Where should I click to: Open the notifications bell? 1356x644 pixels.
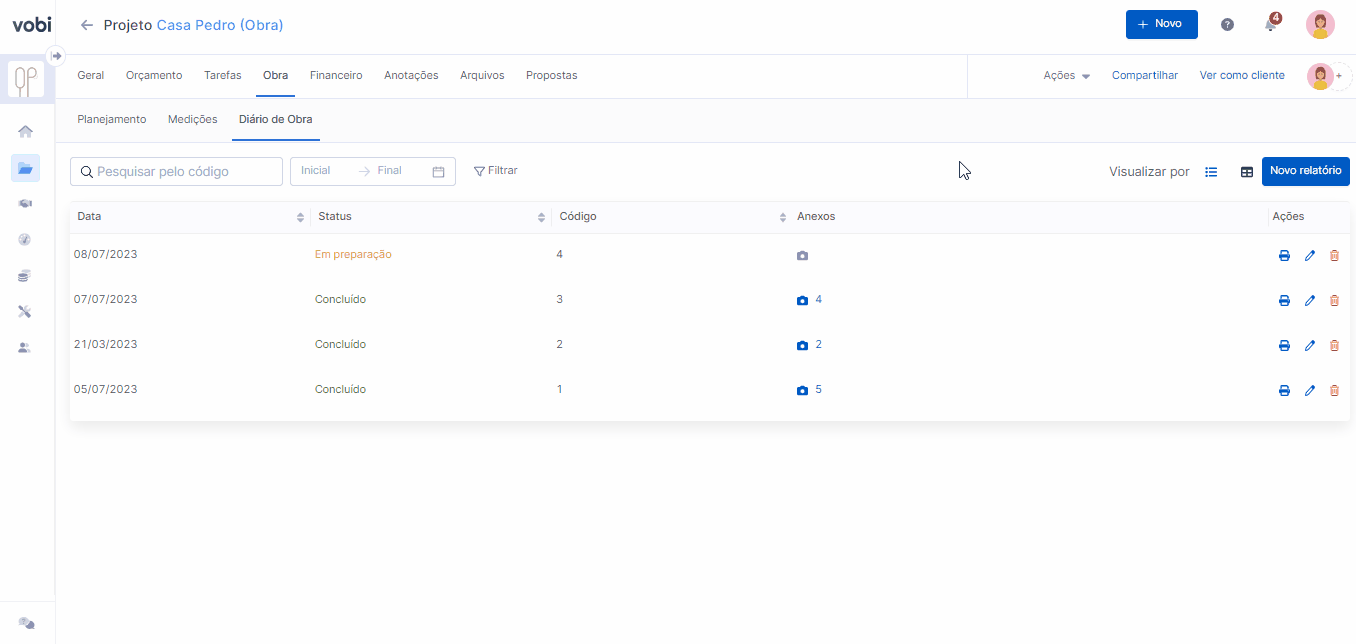[x=1270, y=25]
